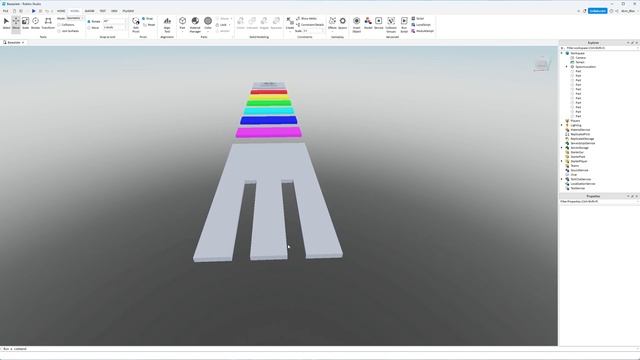The height and width of the screenshot is (360, 640).
Task: Open the Effects gameplay tool
Action: (x=332, y=23)
